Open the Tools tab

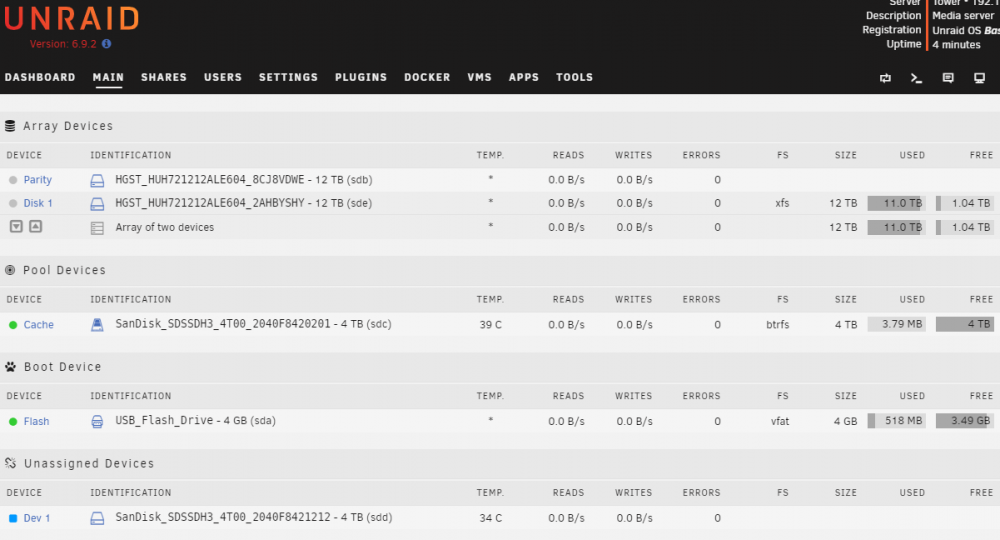(x=575, y=77)
